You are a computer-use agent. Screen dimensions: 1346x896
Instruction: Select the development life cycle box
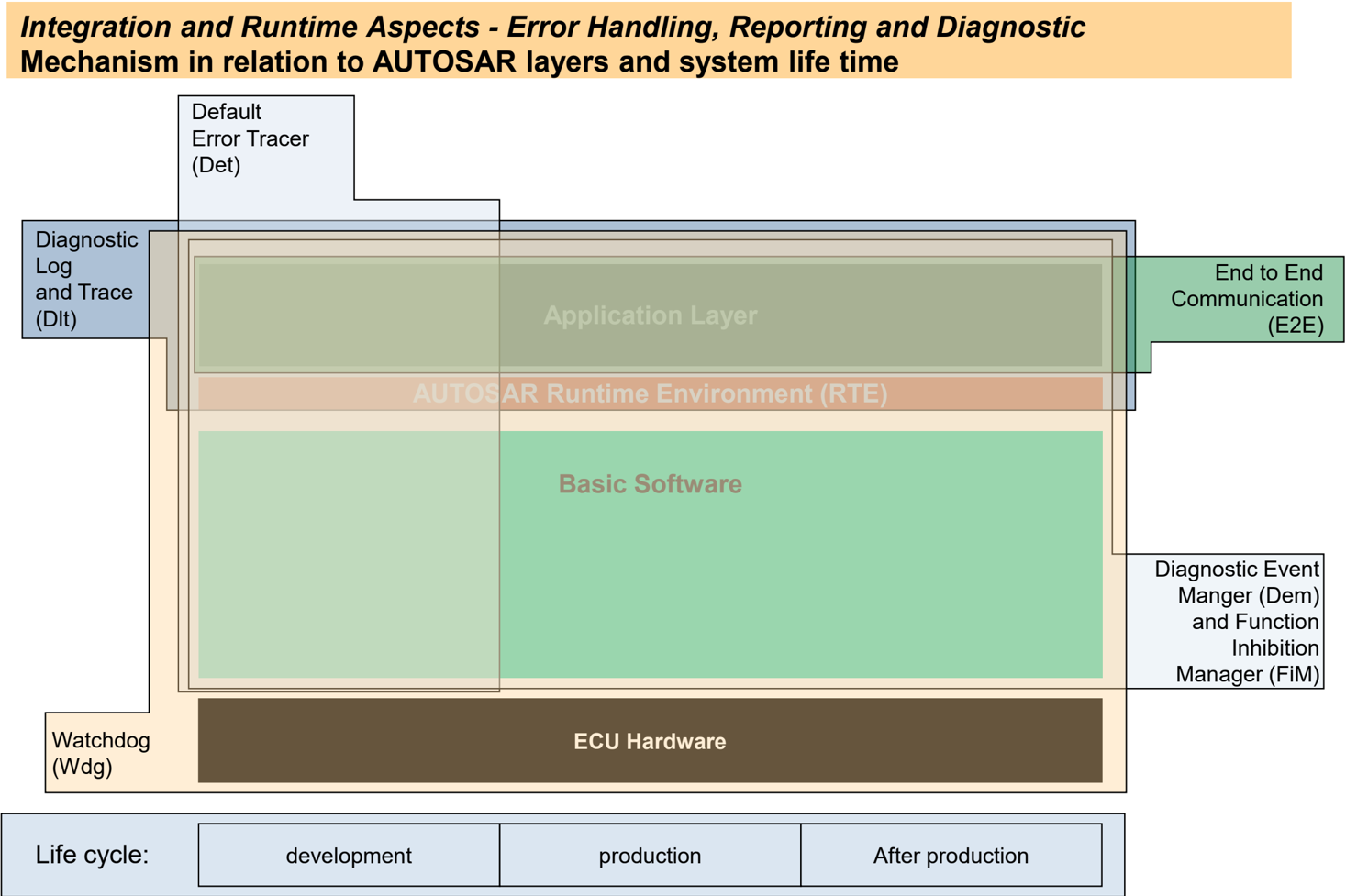(x=349, y=855)
